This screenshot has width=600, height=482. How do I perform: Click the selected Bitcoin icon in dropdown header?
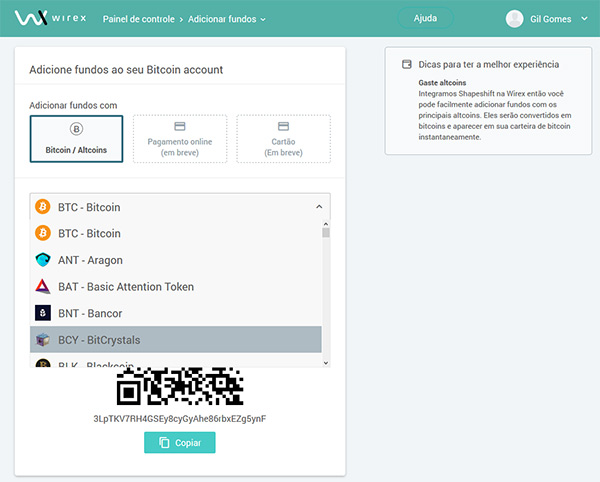point(43,207)
